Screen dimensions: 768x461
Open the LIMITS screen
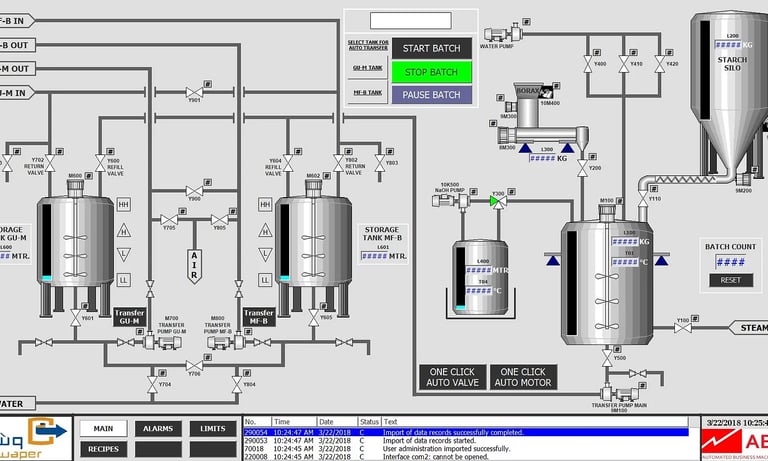(x=213, y=428)
